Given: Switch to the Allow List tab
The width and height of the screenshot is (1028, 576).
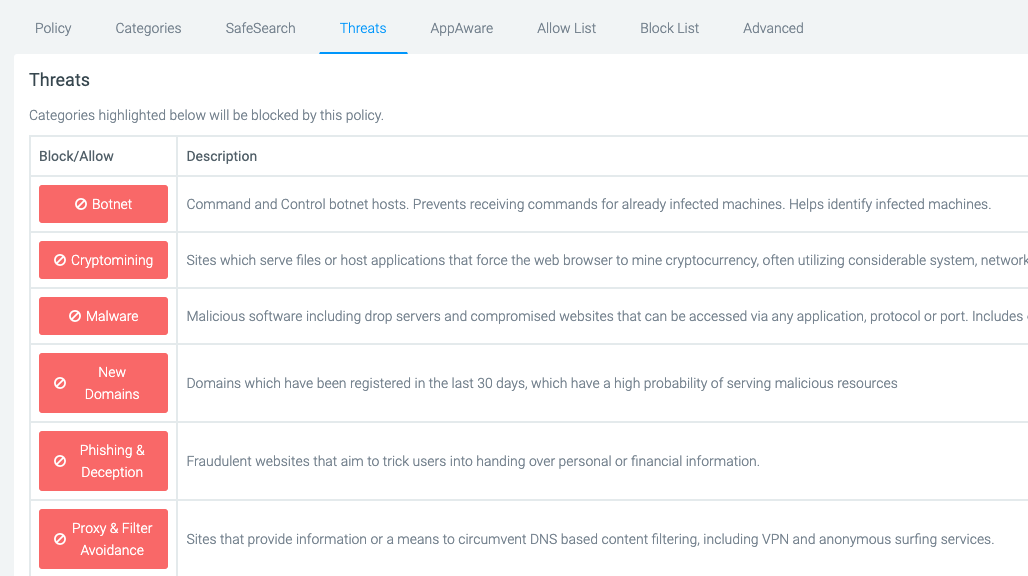Looking at the screenshot, I should coord(566,28).
